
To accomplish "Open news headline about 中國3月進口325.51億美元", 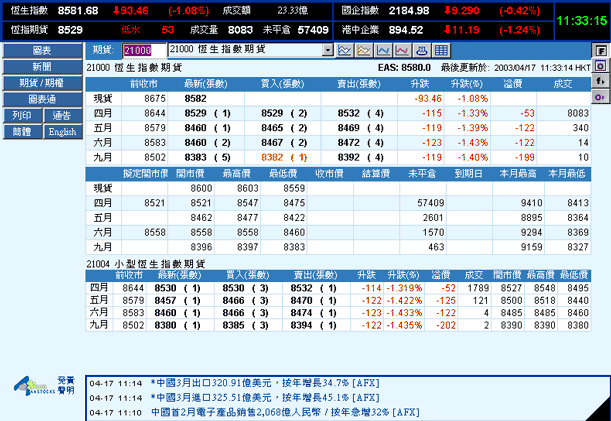I will tap(265, 398).
